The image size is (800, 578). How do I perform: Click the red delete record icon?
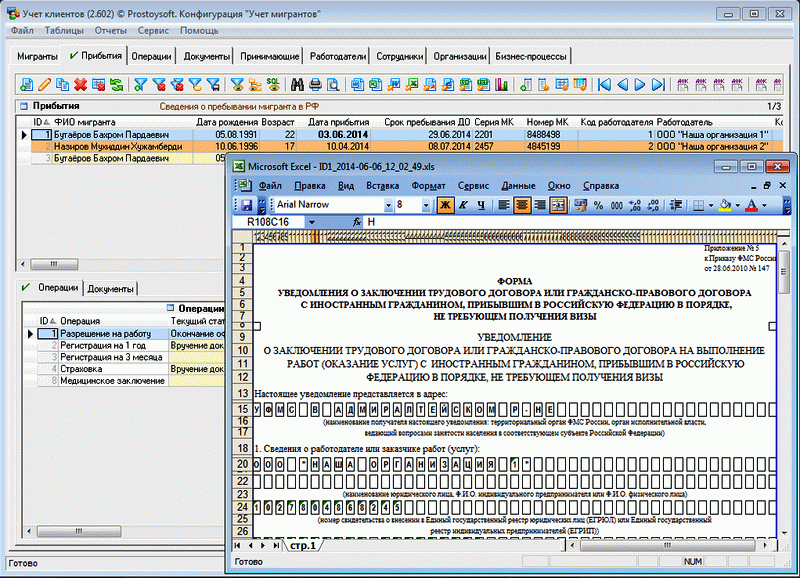pyautogui.click(x=81, y=84)
